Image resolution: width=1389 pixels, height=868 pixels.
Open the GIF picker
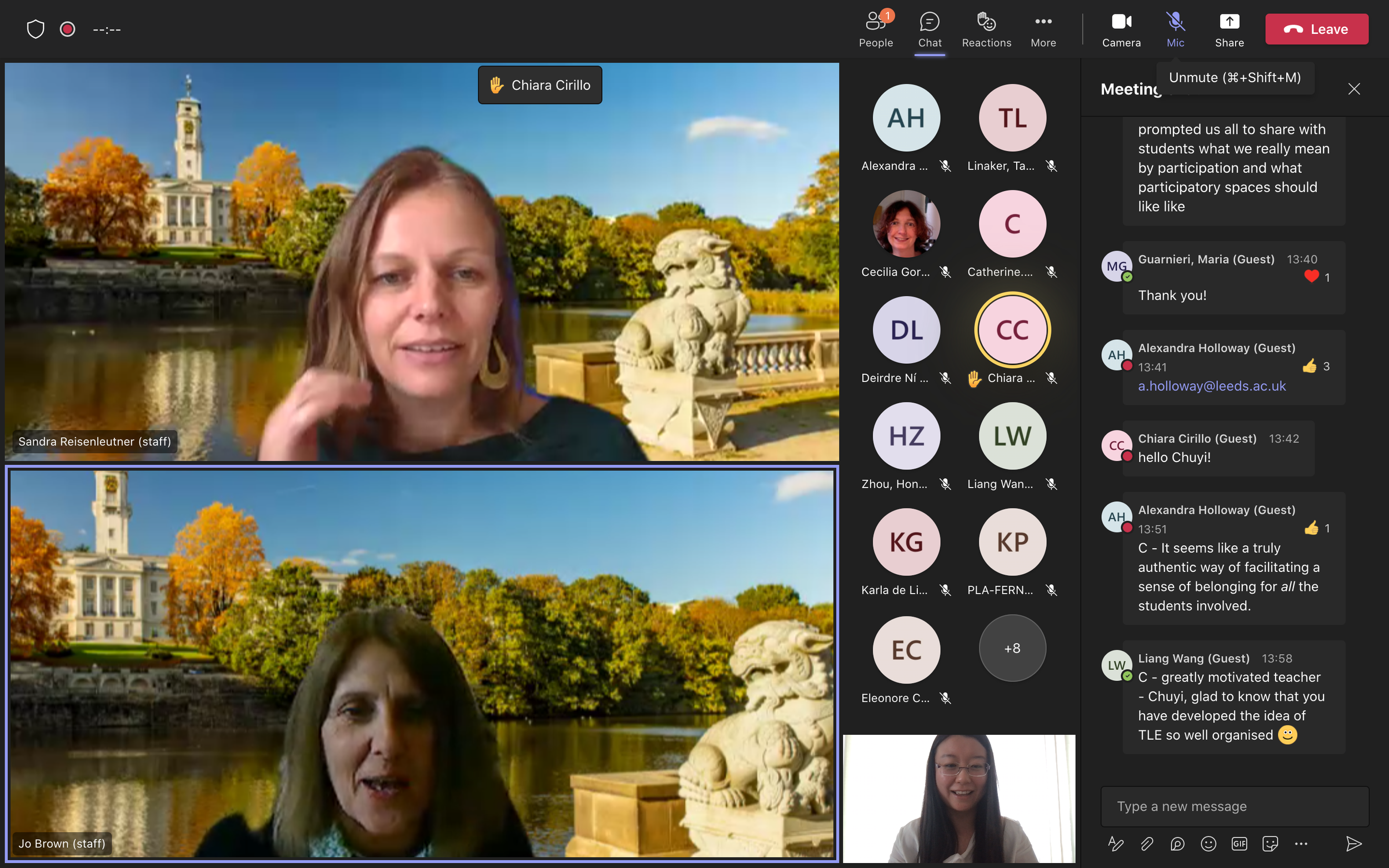[x=1239, y=844]
